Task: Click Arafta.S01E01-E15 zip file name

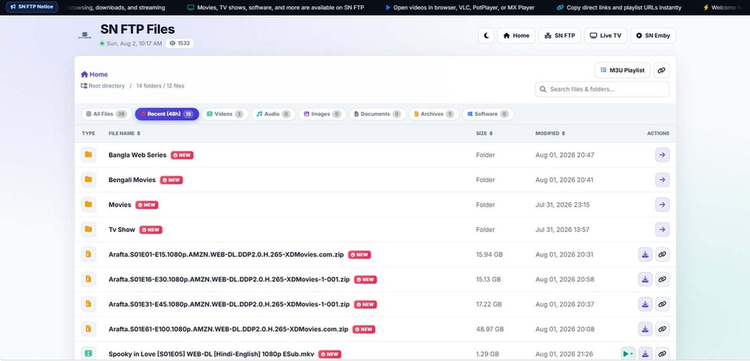Action: click(226, 254)
